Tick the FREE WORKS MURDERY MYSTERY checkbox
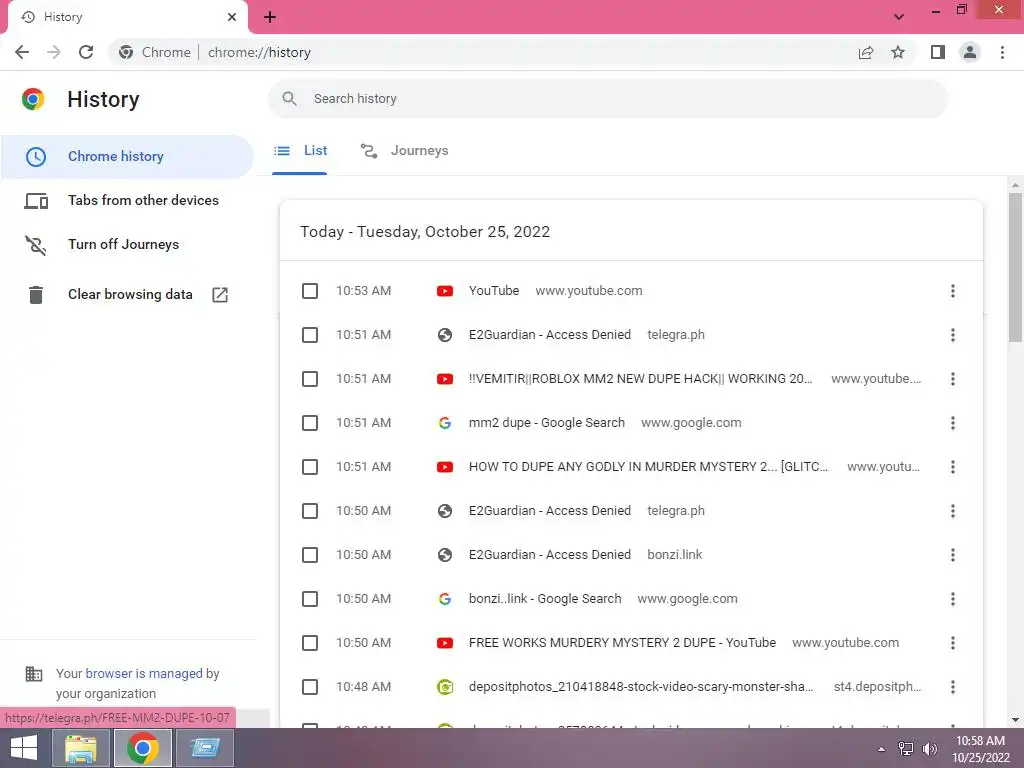The height and width of the screenshot is (768, 1024). [310, 643]
